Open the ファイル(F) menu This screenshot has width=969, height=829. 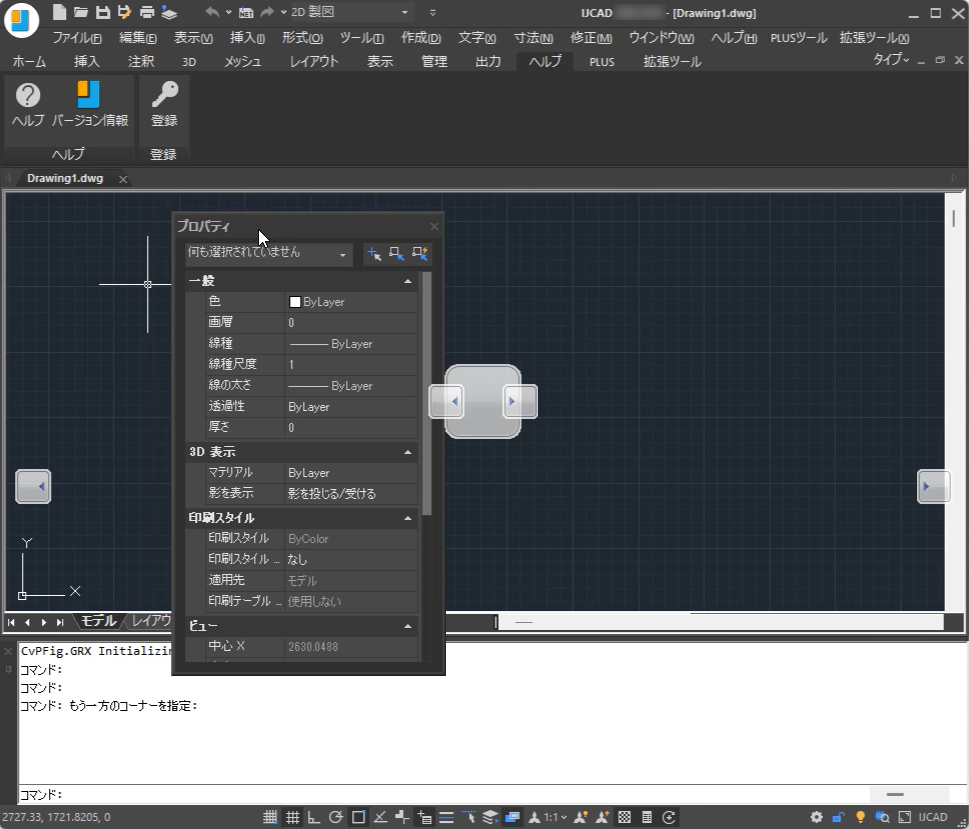click(x=77, y=38)
